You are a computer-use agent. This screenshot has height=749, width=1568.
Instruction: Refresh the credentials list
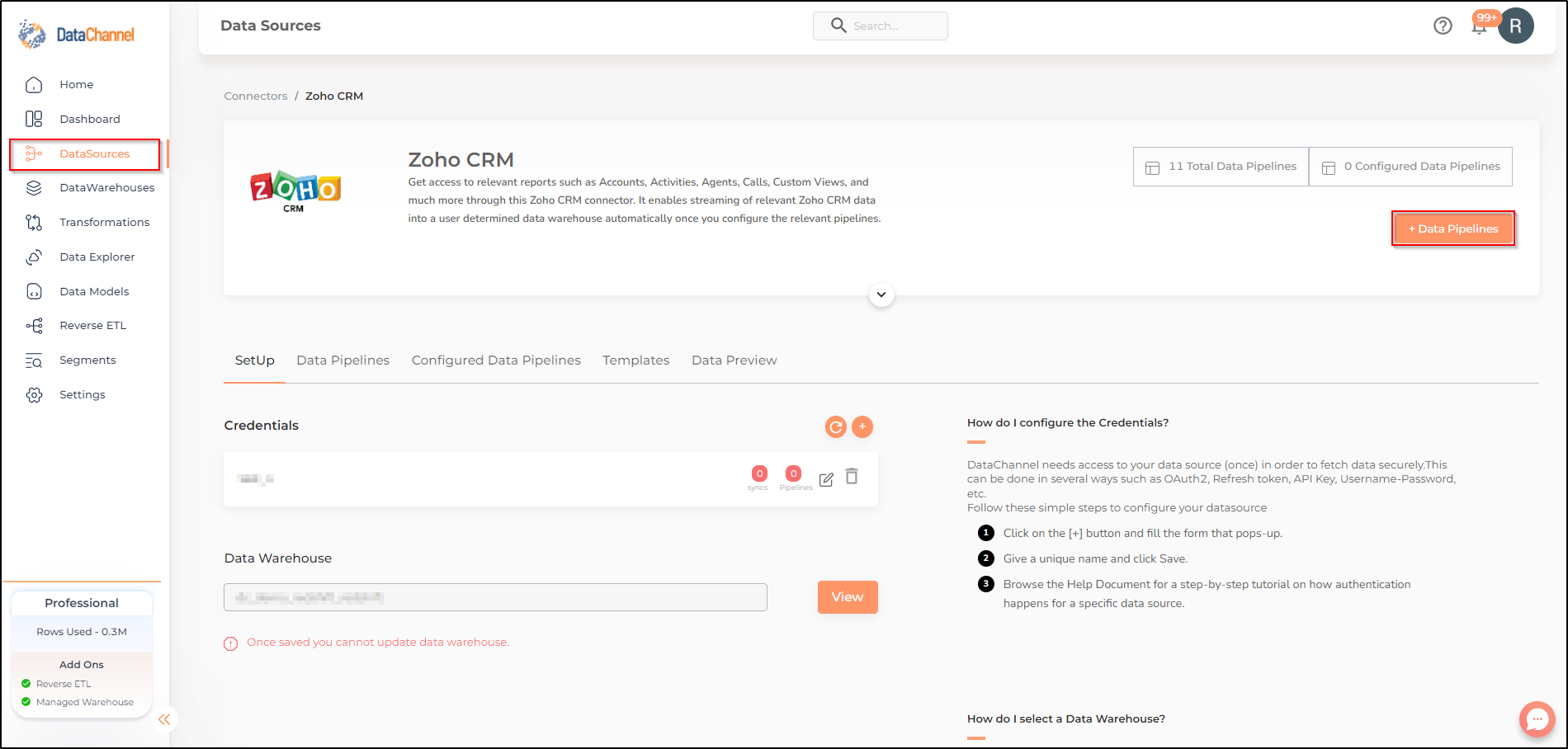click(x=836, y=426)
